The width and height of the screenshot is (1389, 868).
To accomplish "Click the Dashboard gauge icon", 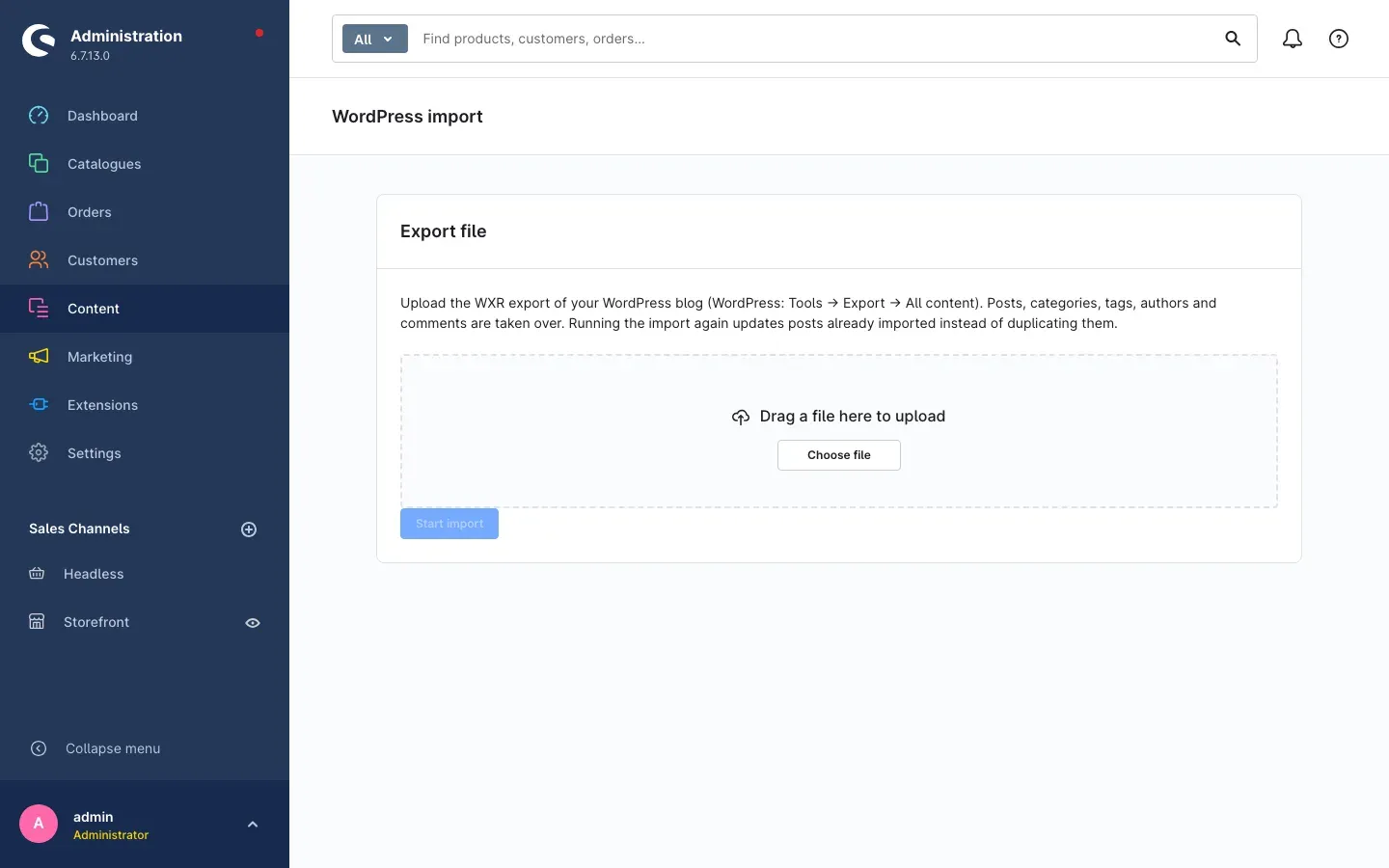I will click(x=39, y=116).
